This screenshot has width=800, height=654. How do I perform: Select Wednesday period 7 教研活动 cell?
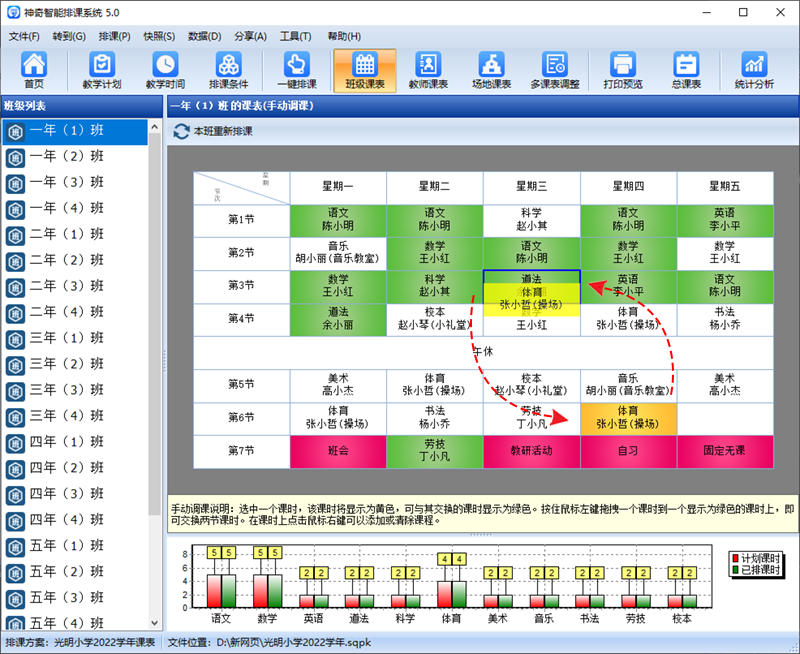pyautogui.click(x=531, y=451)
